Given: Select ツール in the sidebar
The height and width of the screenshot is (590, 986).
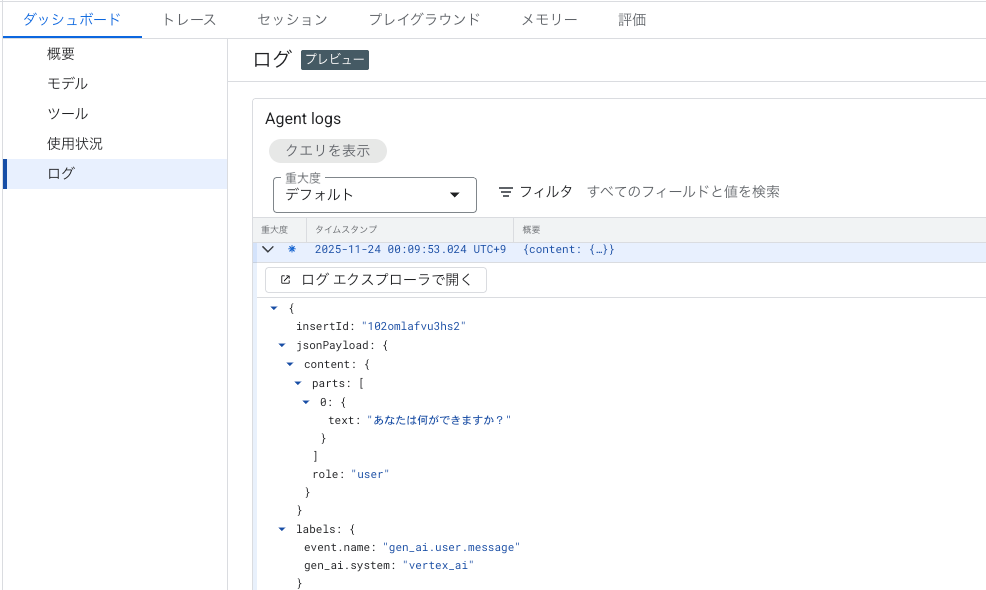Looking at the screenshot, I should pos(68,114).
